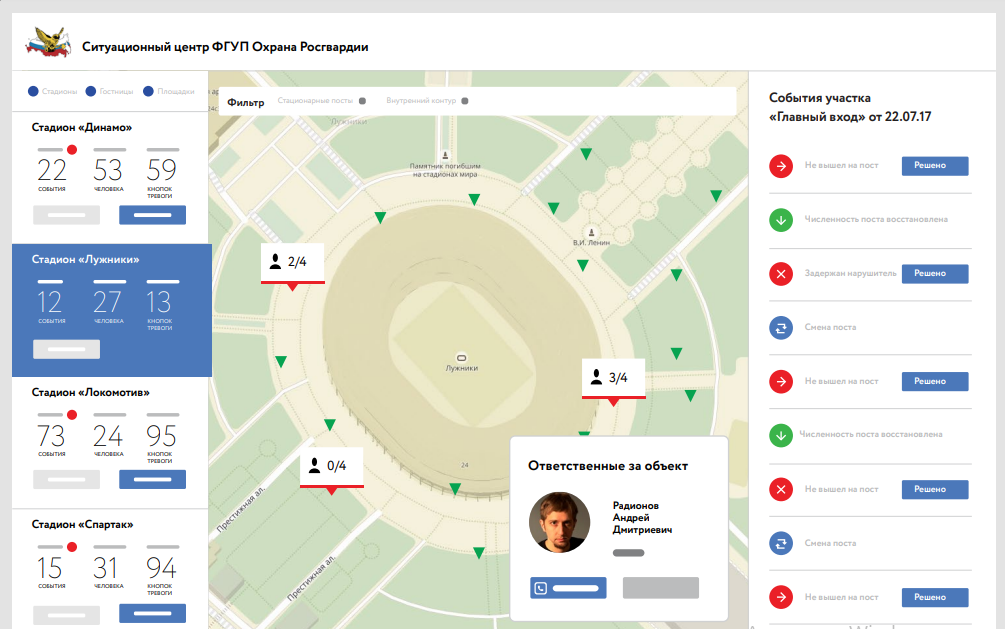Click the green arrow icon Численность поста восстановлена
Screen dimensions: 1005x629
pyautogui.click(x=781, y=219)
